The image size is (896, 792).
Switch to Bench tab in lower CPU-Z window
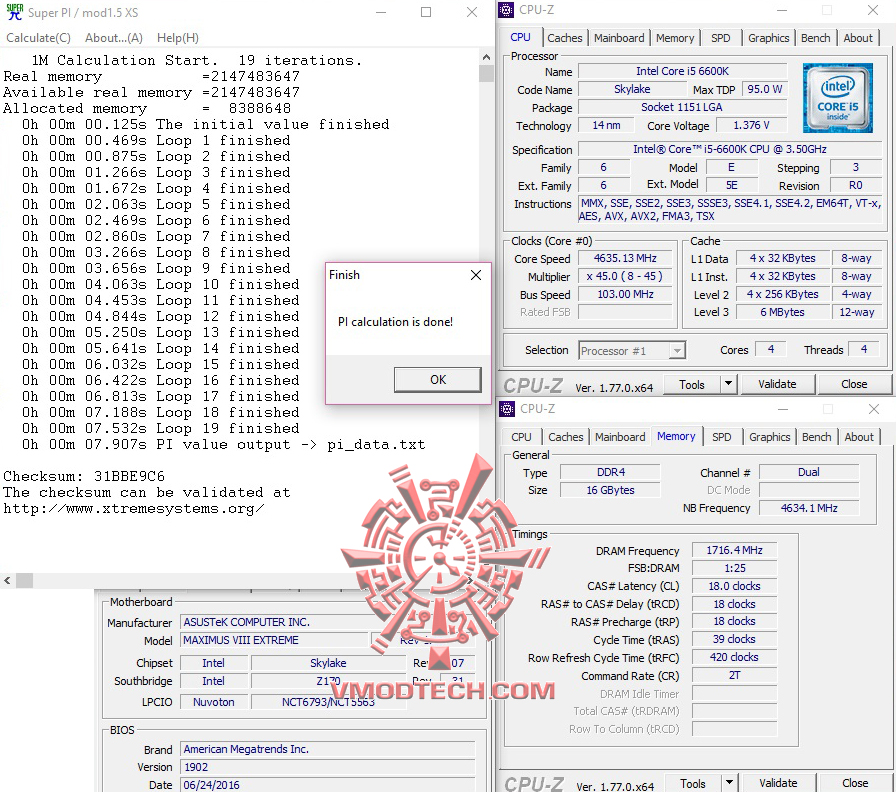(x=817, y=437)
